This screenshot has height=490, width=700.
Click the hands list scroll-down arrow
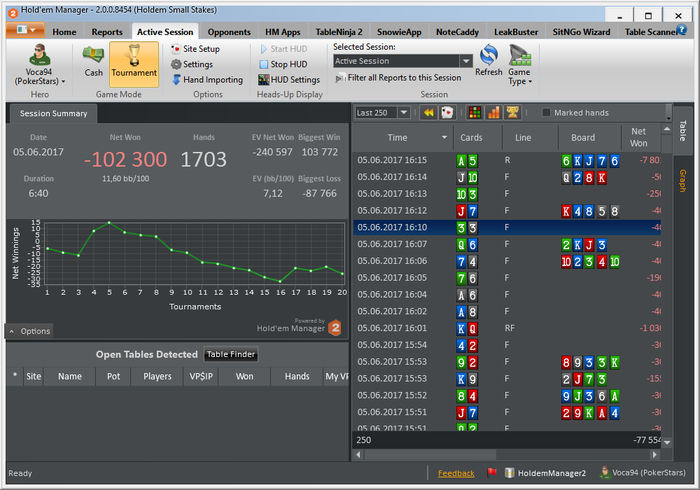click(x=667, y=443)
